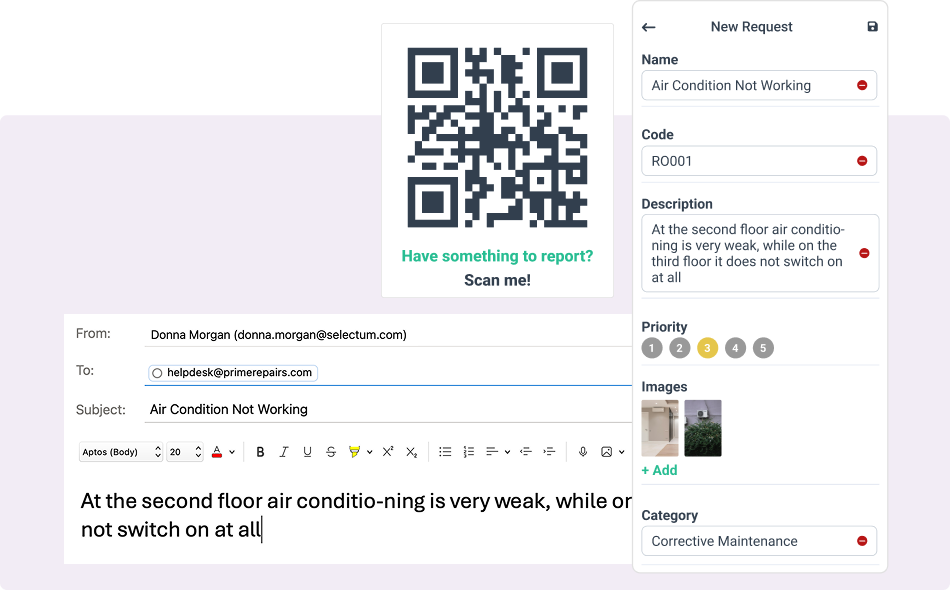Expand the text alignment options arrow

pyautogui.click(x=507, y=452)
